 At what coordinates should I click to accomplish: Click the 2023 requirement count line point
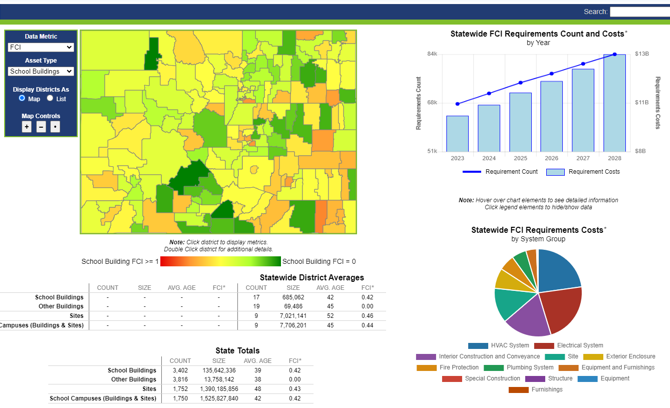[x=458, y=104]
